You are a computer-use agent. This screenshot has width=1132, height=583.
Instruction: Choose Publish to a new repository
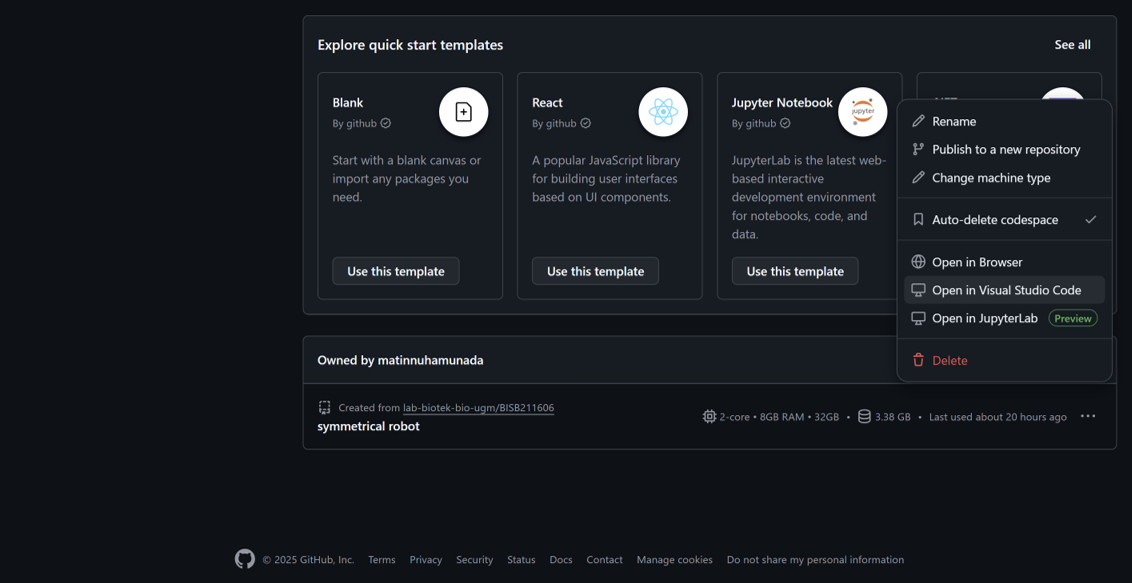[x=1005, y=149]
